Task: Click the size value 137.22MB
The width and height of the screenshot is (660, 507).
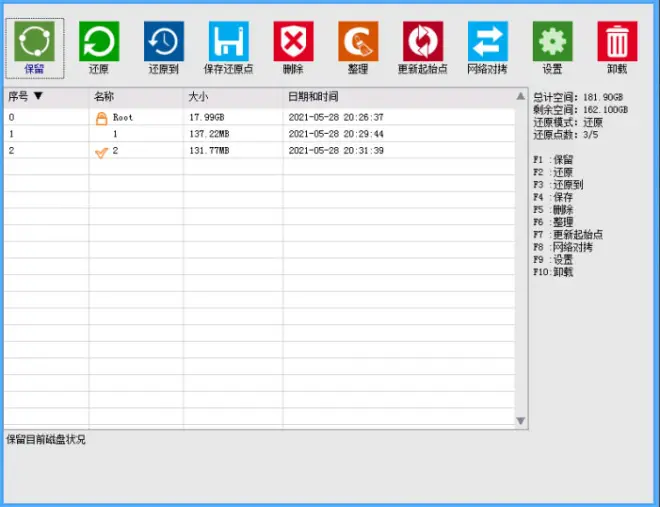Action: click(x=209, y=134)
